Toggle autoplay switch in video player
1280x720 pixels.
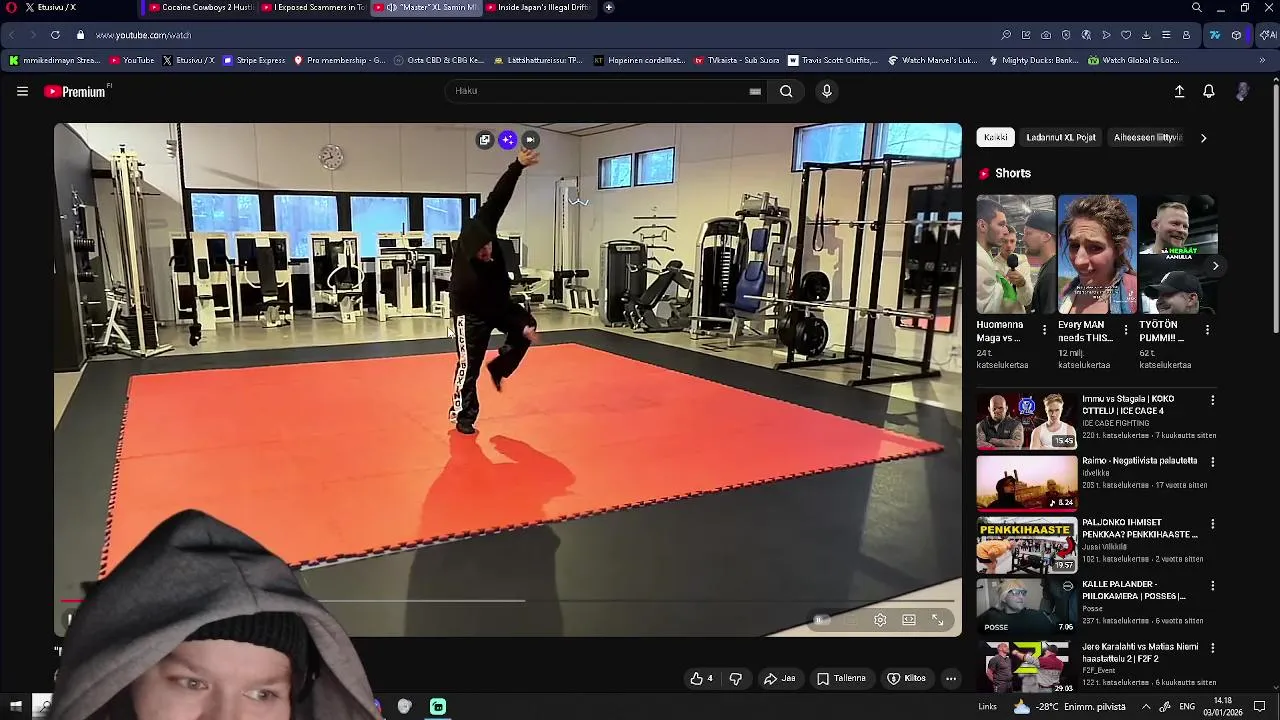822,620
